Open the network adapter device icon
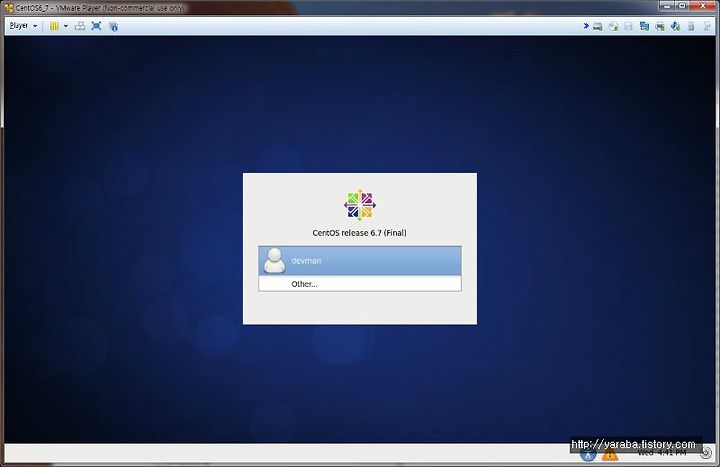Image resolution: width=720 pixels, height=467 pixels. [x=644, y=26]
